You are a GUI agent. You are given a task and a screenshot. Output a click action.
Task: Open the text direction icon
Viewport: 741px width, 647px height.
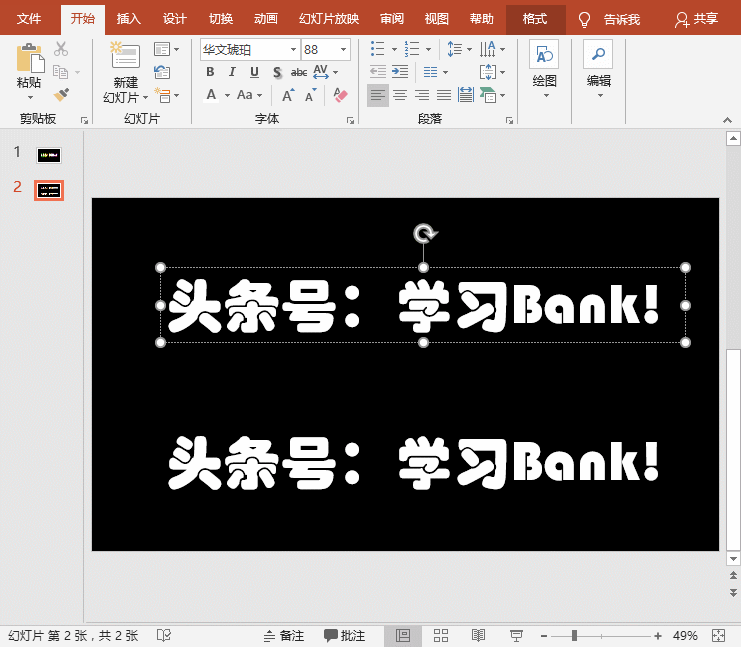pyautogui.click(x=488, y=49)
